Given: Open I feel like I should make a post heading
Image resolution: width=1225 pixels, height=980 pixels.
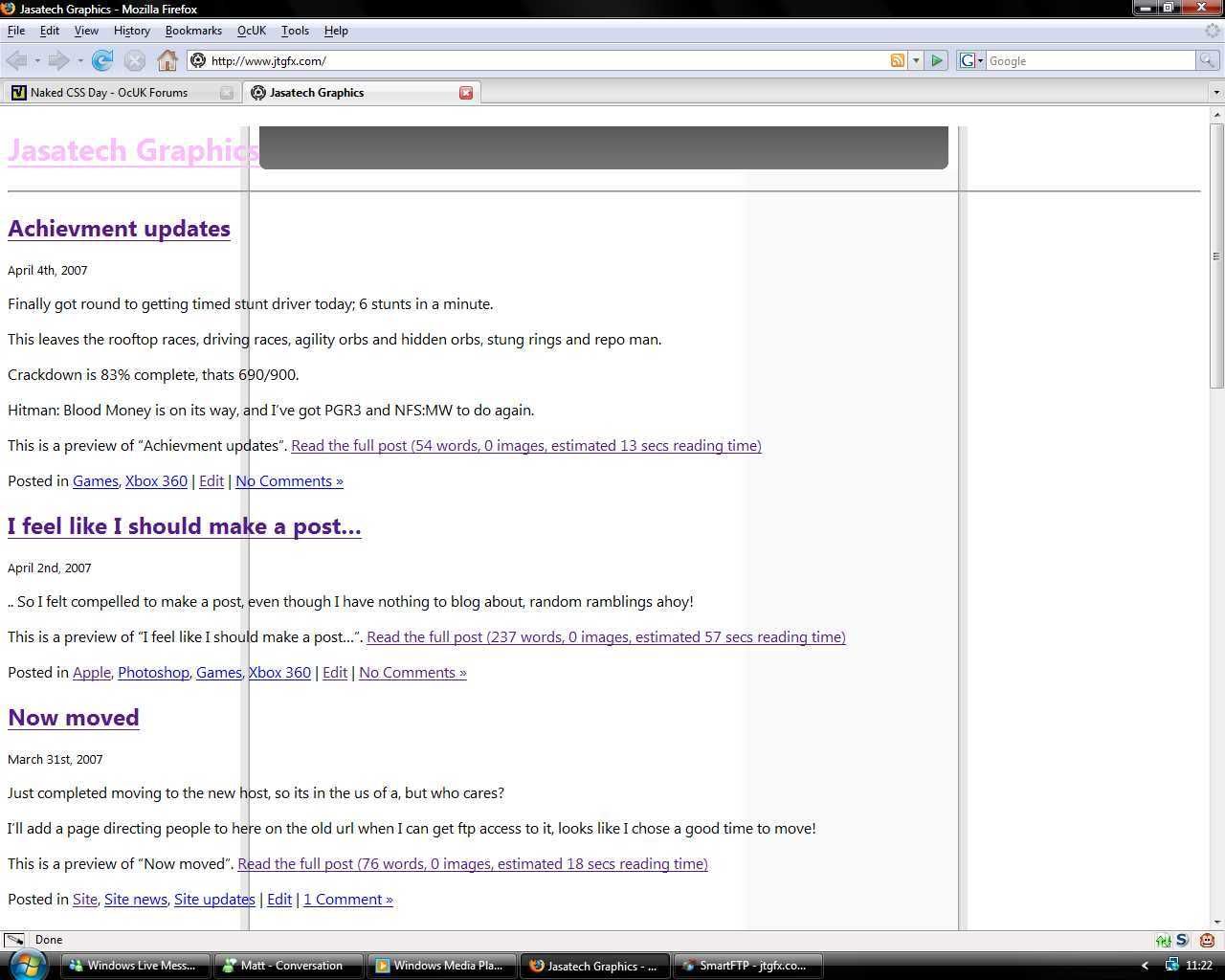Looking at the screenshot, I should [x=185, y=526].
